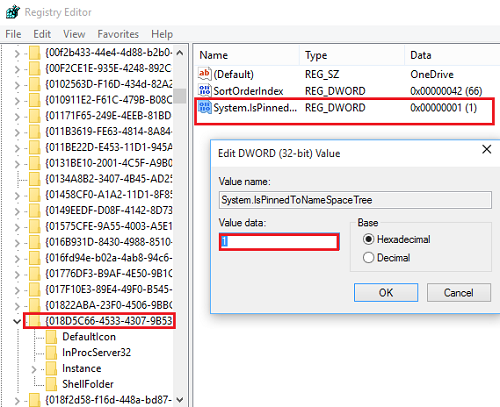Click the Registry Editor app icon in title bar
The width and height of the screenshot is (500, 407).
(x=13, y=12)
